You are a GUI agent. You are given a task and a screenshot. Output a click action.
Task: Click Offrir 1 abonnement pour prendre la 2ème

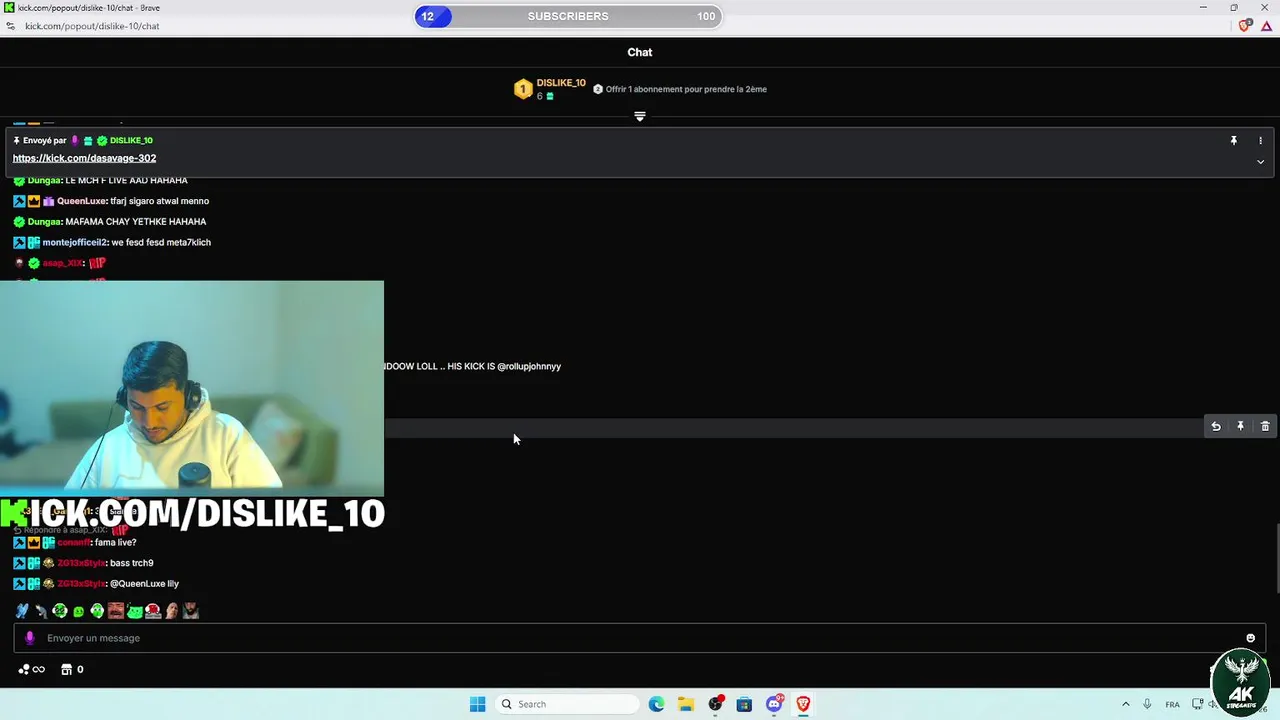tap(686, 89)
